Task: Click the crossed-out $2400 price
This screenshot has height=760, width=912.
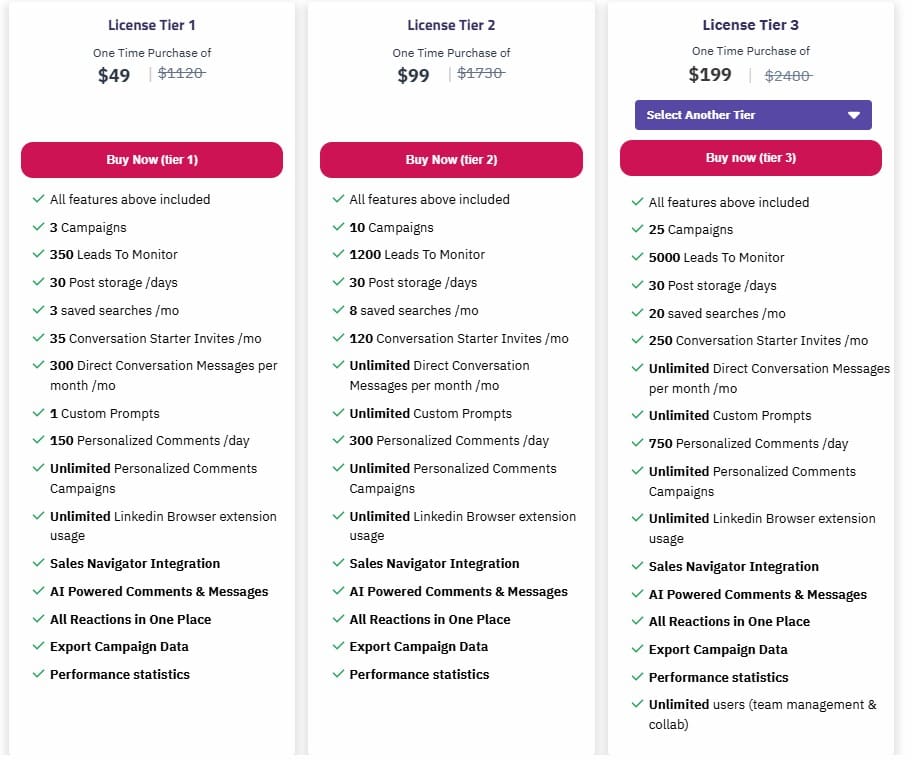Action: click(x=788, y=75)
